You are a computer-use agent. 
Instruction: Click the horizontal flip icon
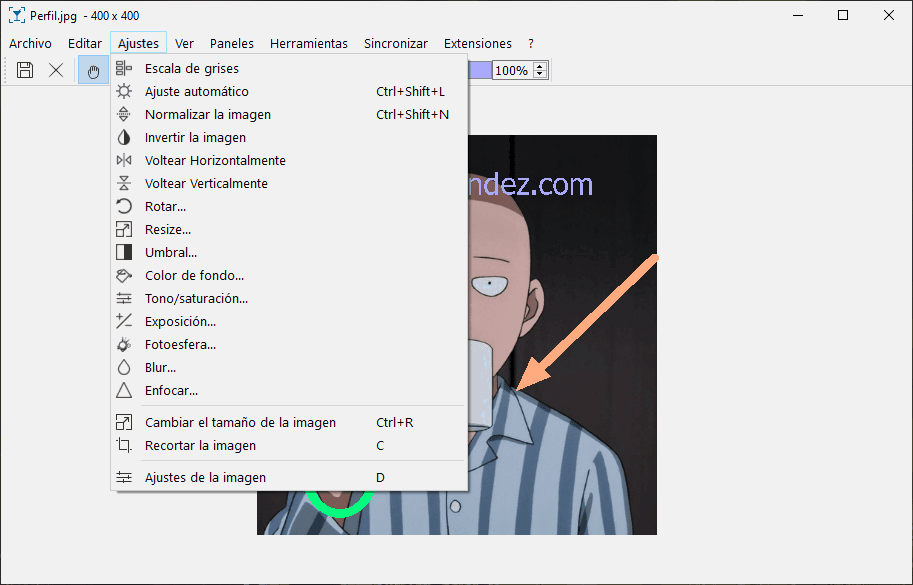(x=123, y=160)
